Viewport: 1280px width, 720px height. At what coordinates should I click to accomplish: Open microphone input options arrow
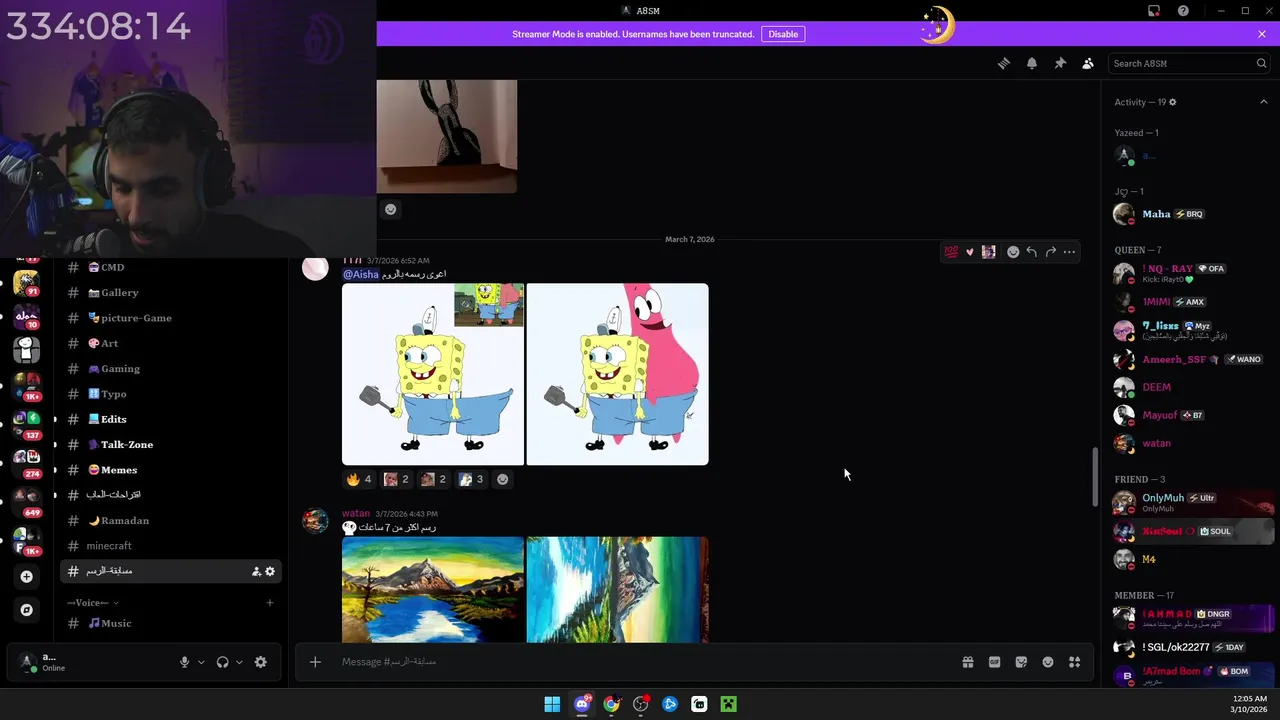(201, 662)
